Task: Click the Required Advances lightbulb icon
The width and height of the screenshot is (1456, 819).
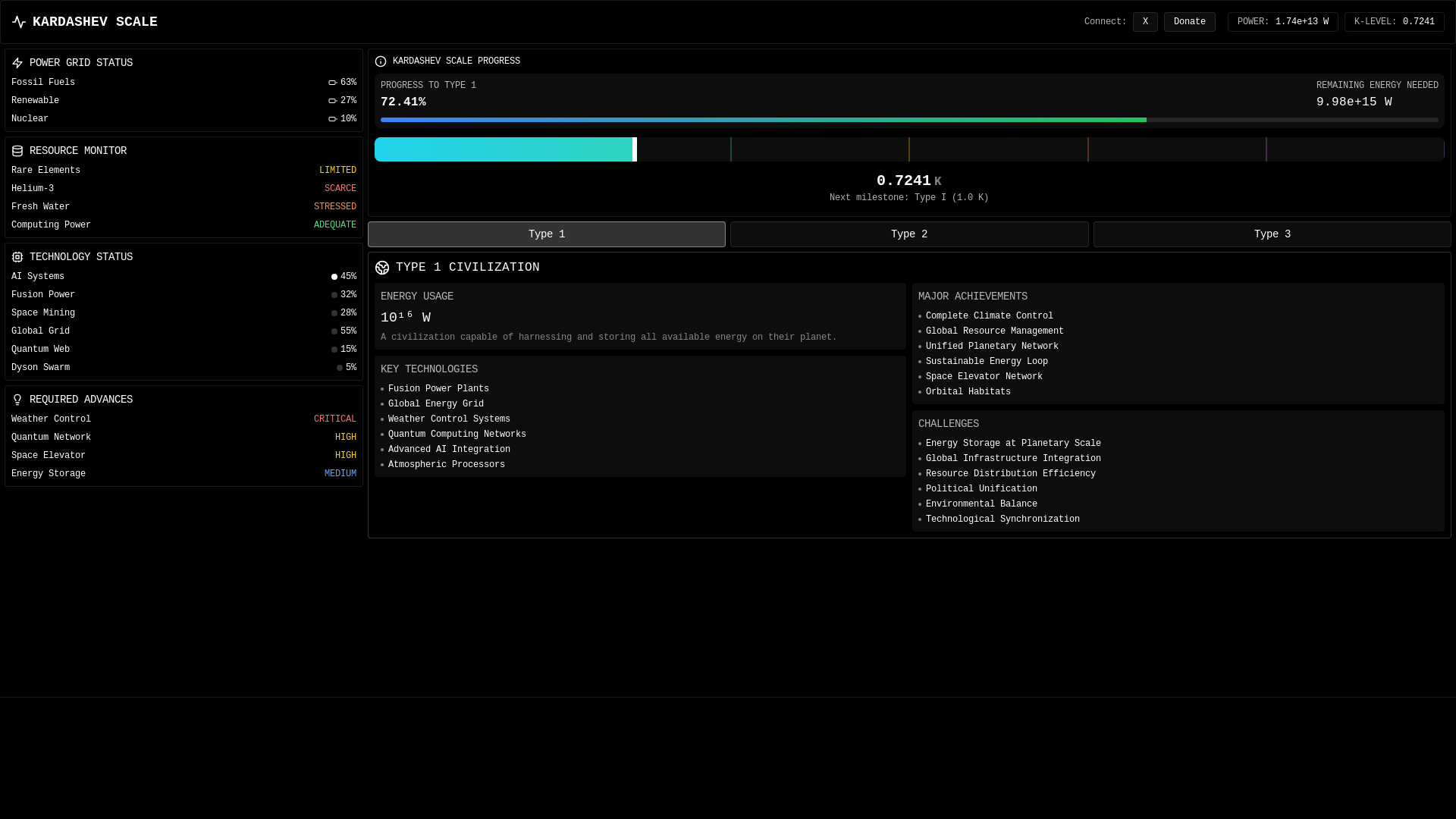Action: coord(17,400)
